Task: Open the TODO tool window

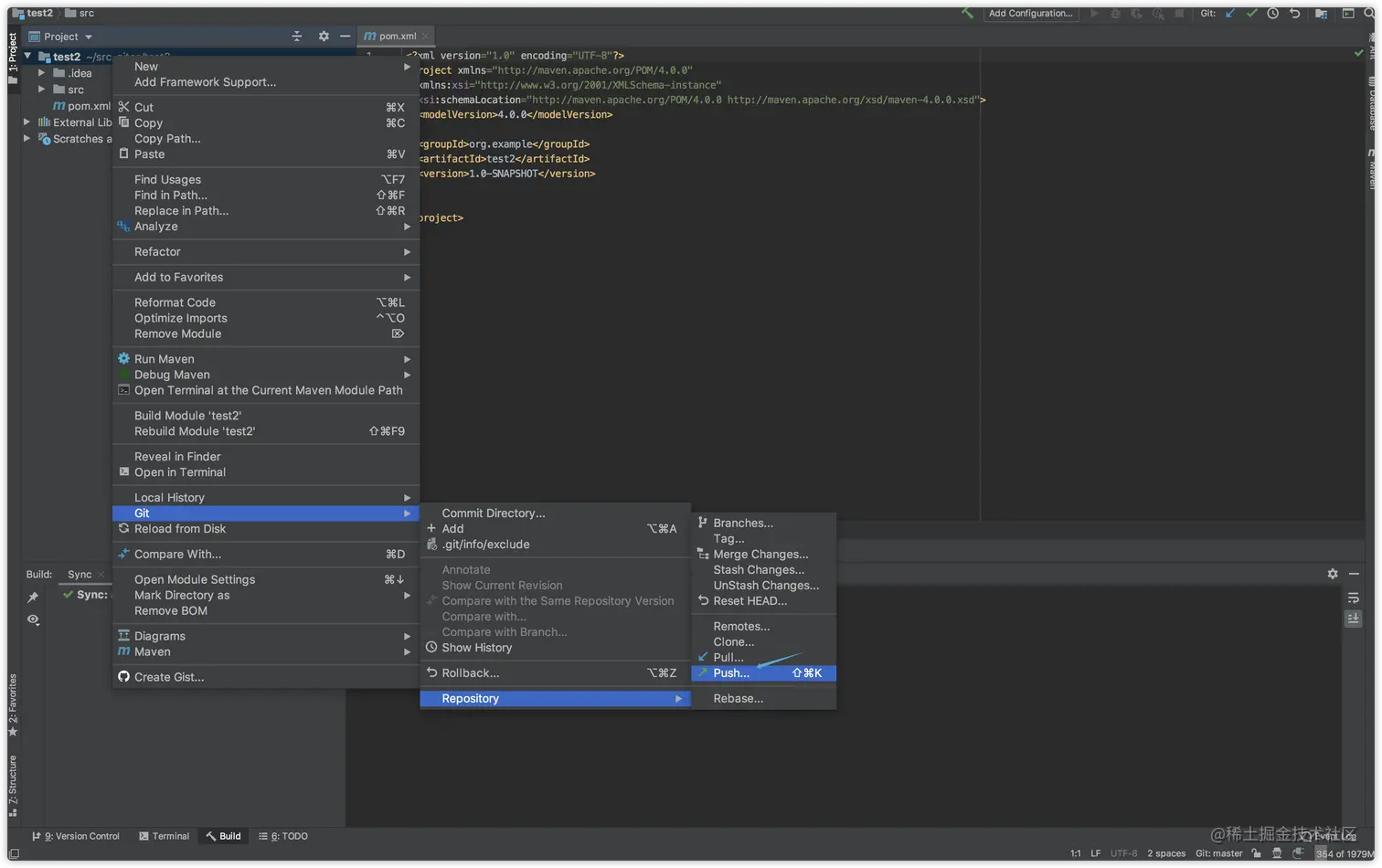Action: [x=283, y=836]
